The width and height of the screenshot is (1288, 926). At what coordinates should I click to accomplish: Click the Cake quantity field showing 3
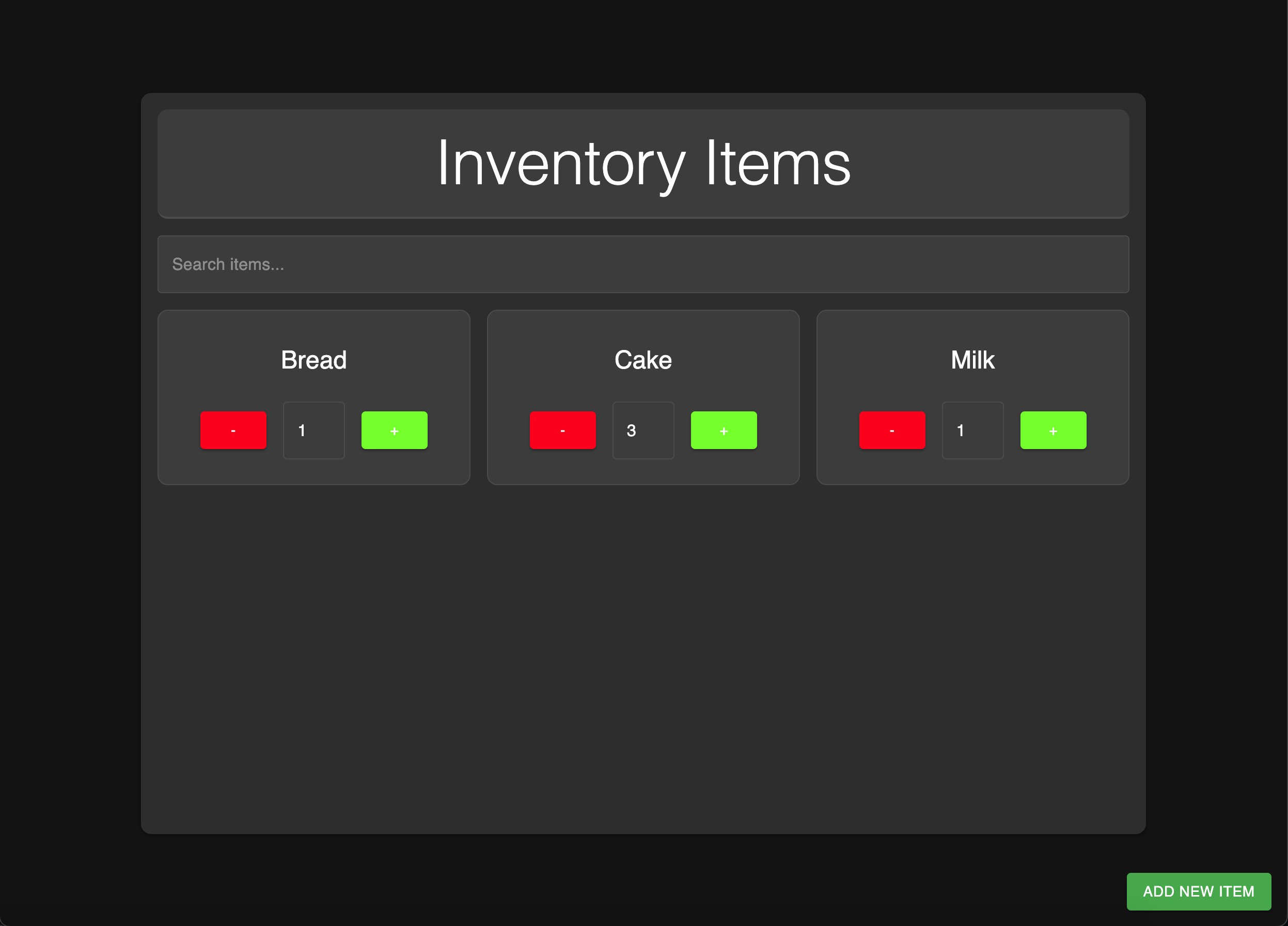pyautogui.click(x=643, y=430)
